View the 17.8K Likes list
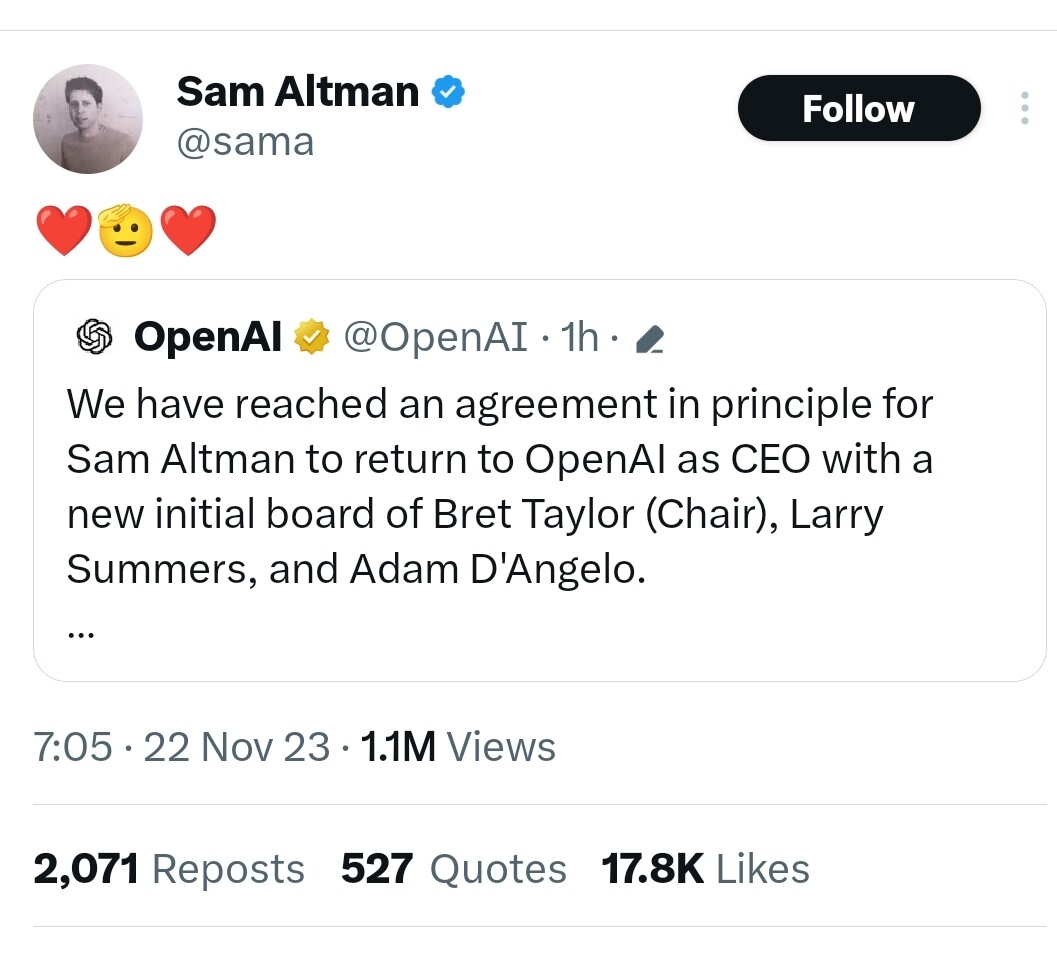1057x954 pixels. [705, 868]
